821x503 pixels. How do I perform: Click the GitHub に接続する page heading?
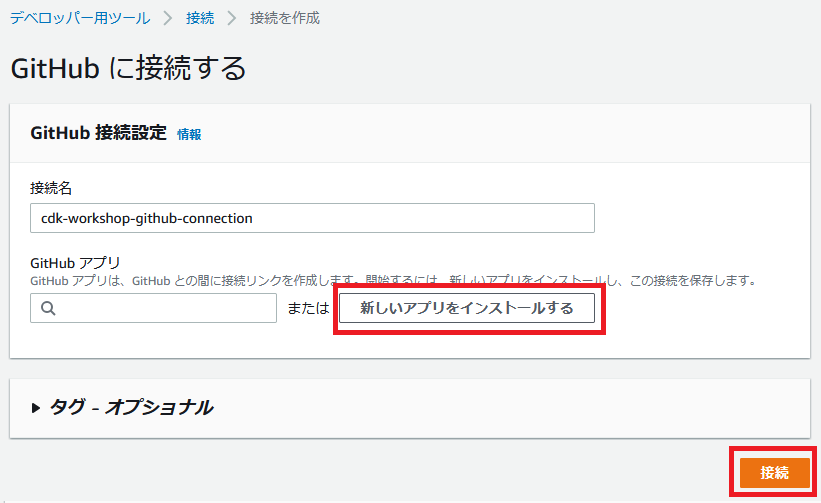(x=128, y=69)
